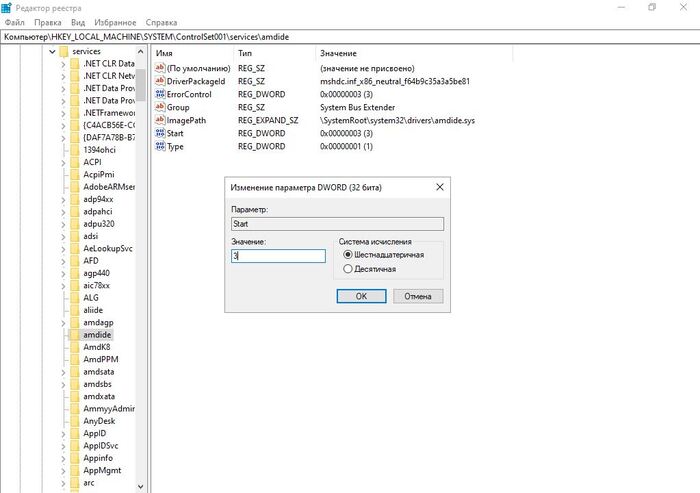This screenshot has width=700, height=493.
Task: Open the Файл menu
Action: click(14, 22)
